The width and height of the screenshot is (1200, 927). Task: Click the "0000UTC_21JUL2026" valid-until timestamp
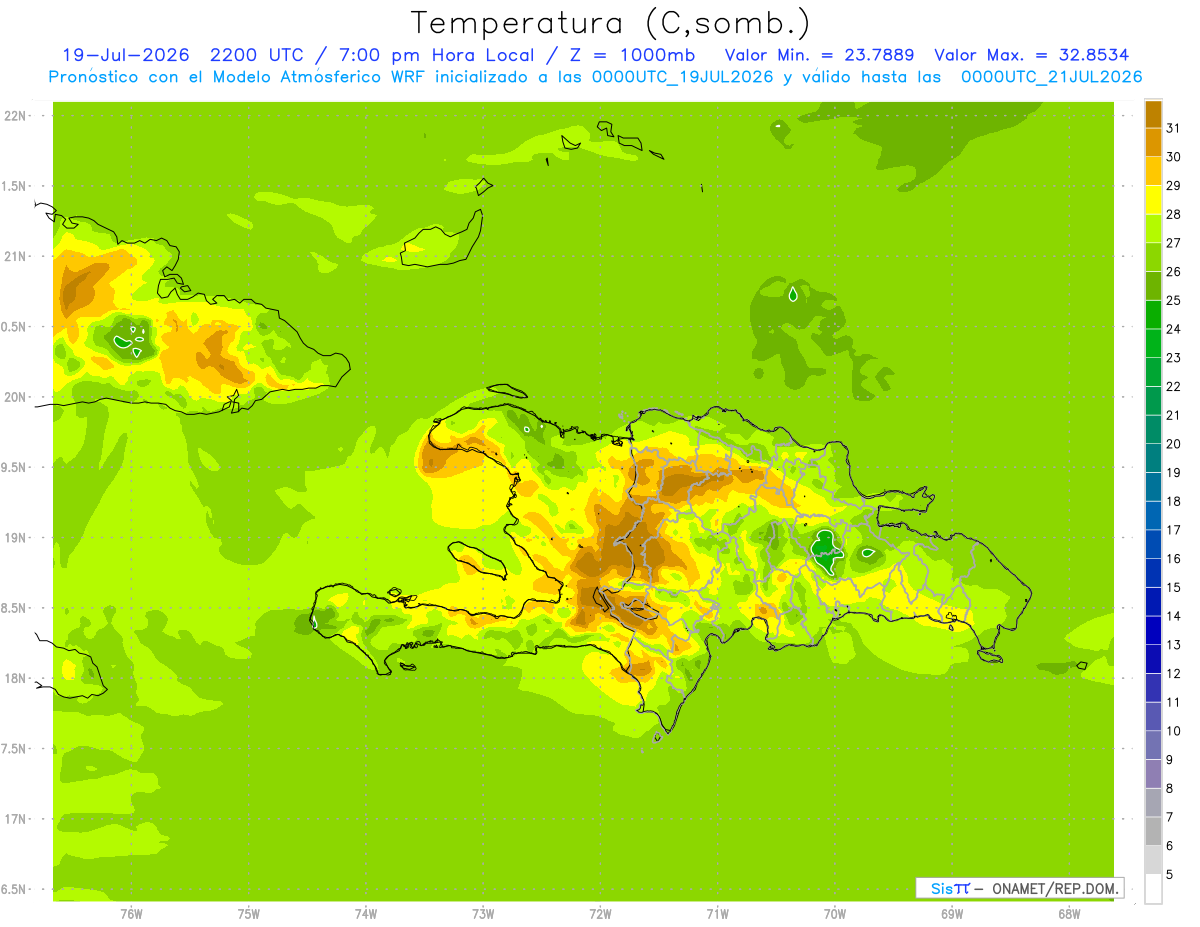coord(1051,77)
